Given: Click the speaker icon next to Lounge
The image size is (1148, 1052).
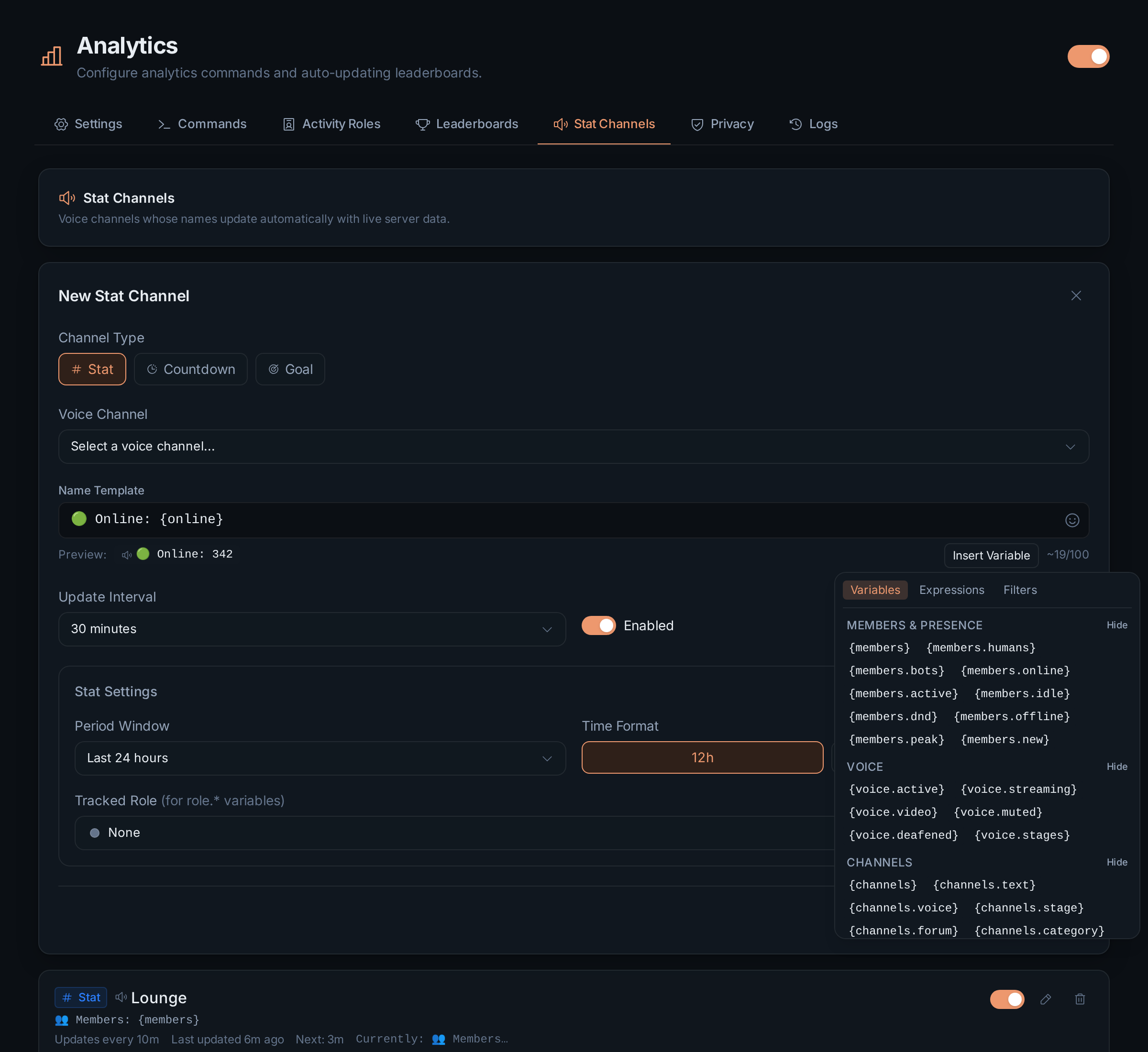Looking at the screenshot, I should point(121,997).
